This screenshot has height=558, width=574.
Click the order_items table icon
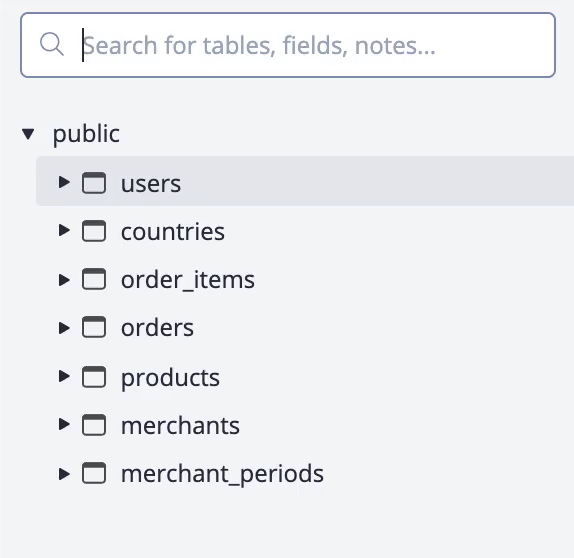click(94, 279)
